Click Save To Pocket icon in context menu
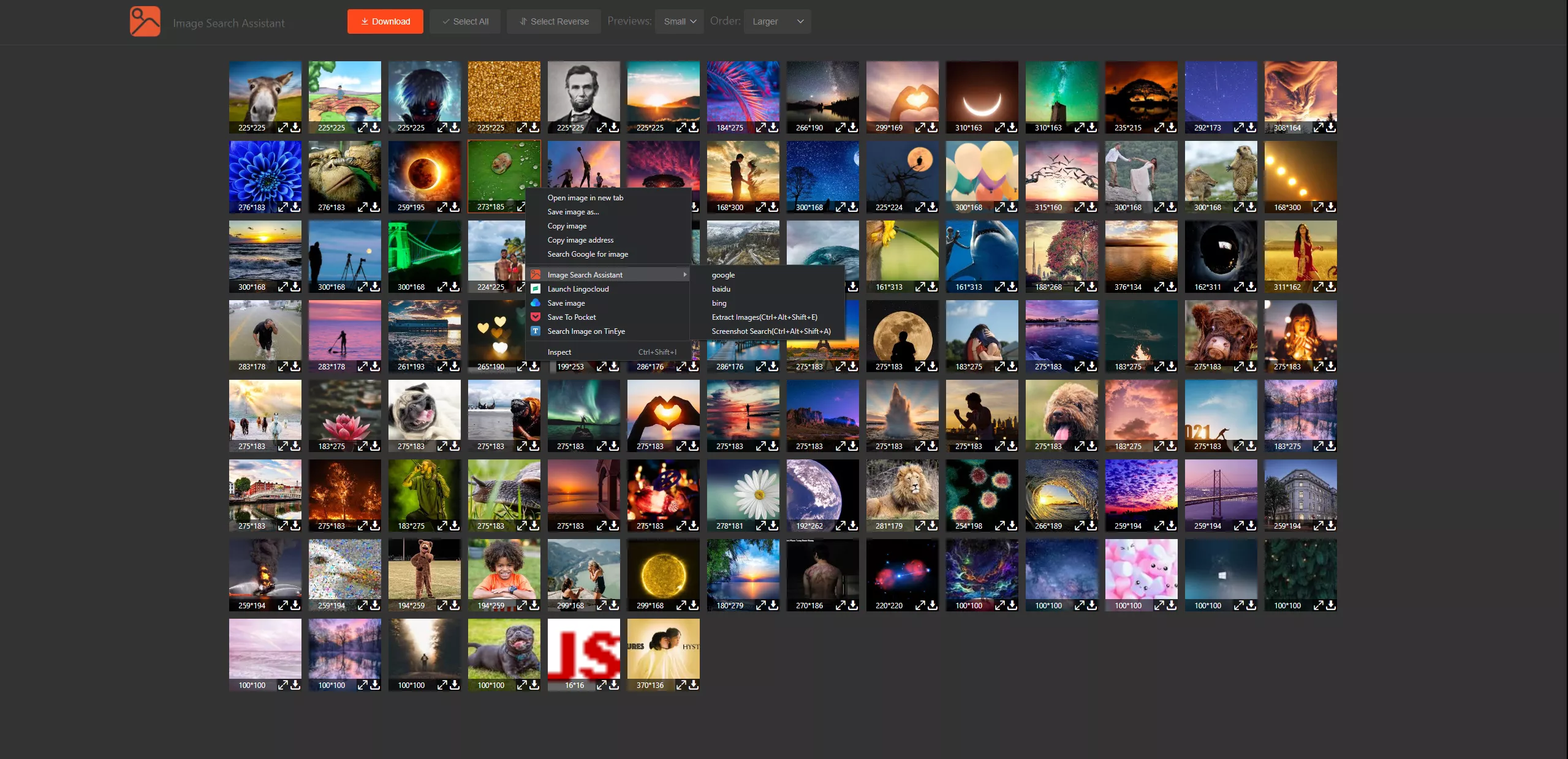 pos(536,317)
